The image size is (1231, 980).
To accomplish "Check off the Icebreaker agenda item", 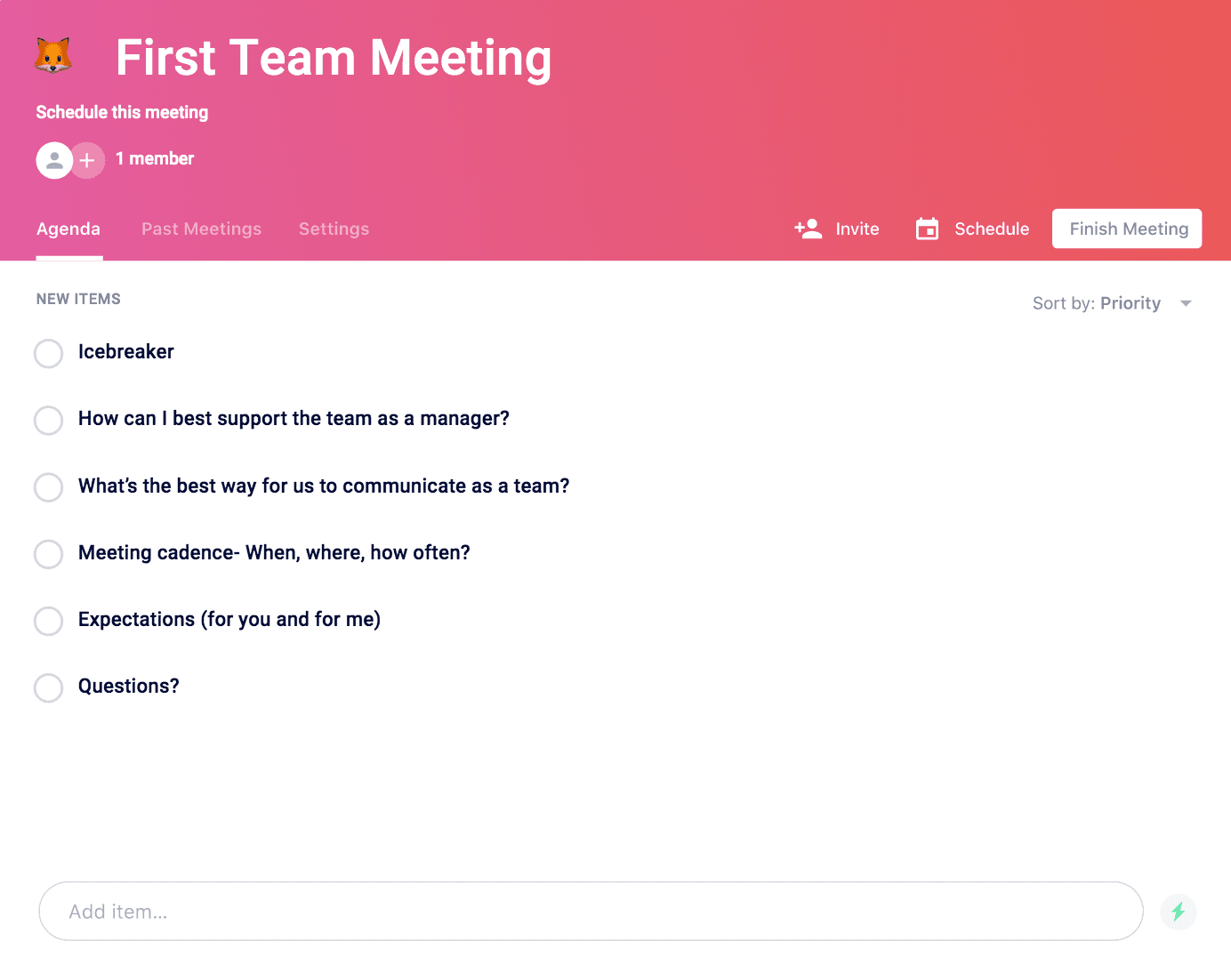I will [x=48, y=353].
